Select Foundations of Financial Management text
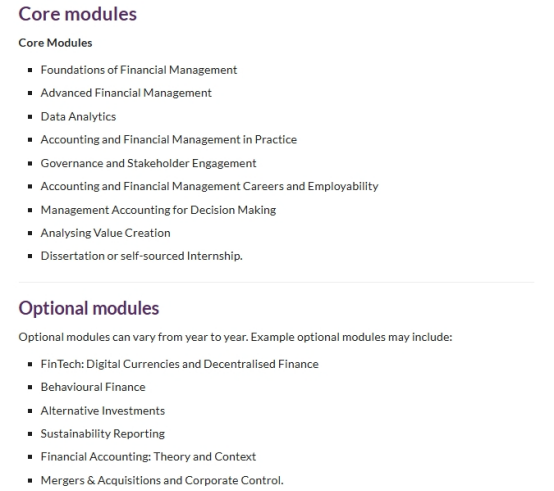The height and width of the screenshot is (491, 554). 139,70
